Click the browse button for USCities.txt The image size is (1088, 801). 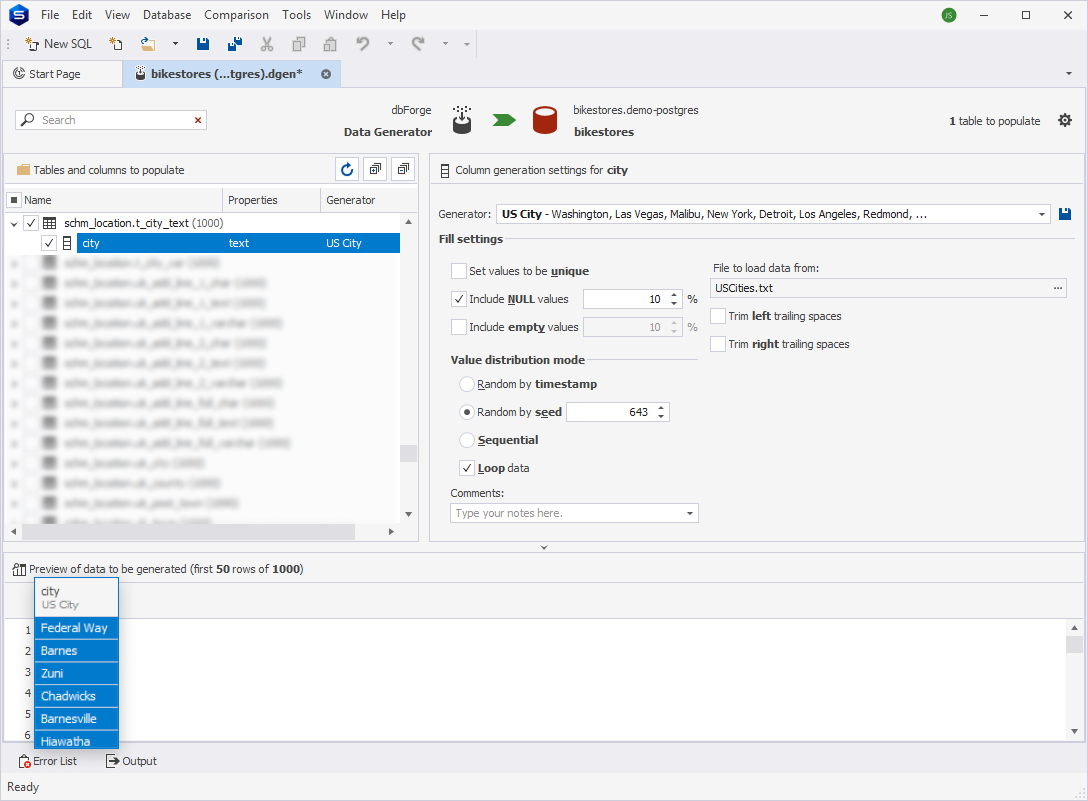click(1057, 288)
